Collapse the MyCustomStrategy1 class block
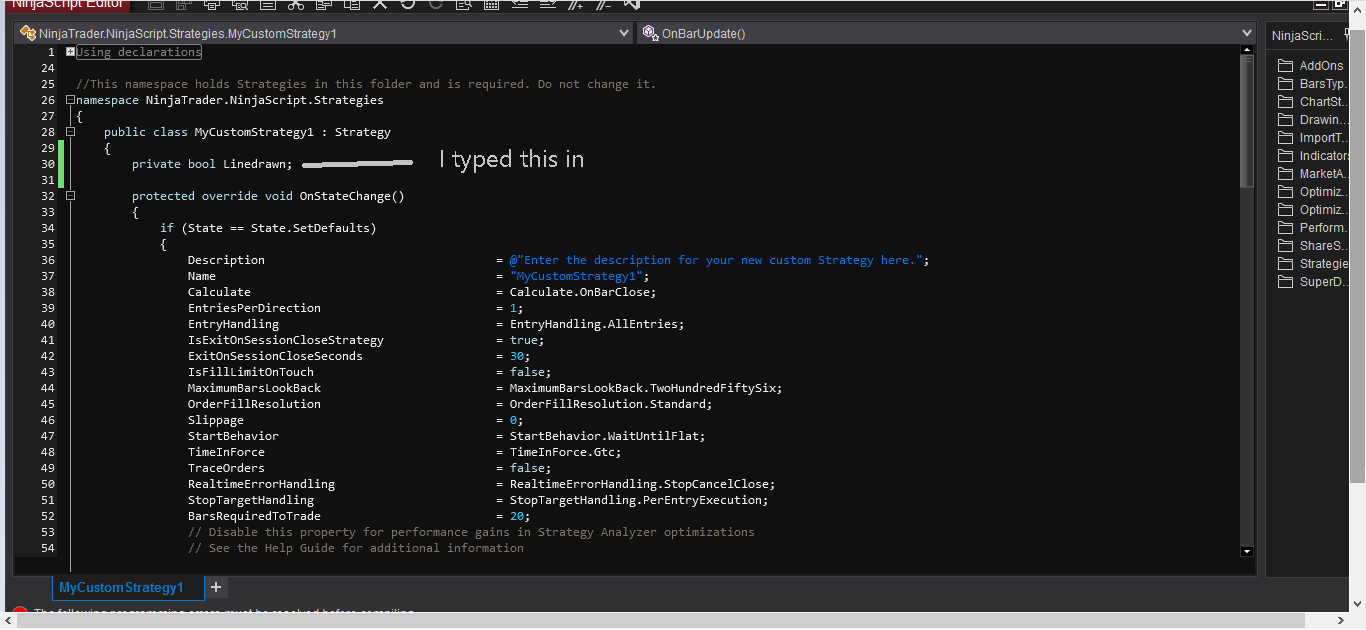 click(70, 132)
